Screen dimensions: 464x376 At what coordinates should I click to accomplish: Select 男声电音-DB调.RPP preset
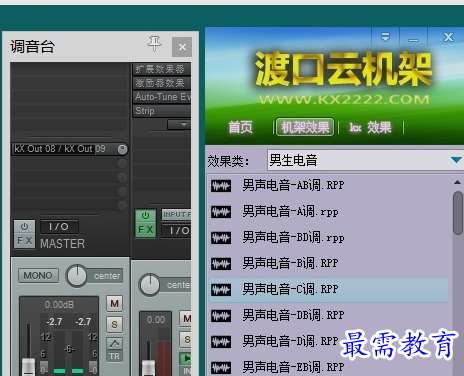328,315
